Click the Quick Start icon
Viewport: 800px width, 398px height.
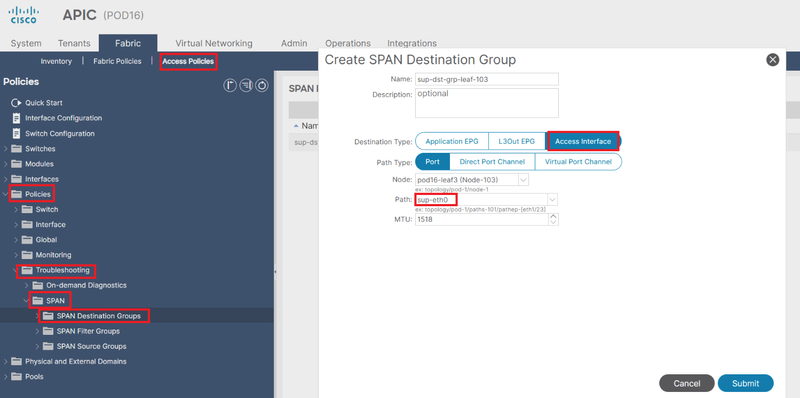(x=16, y=103)
